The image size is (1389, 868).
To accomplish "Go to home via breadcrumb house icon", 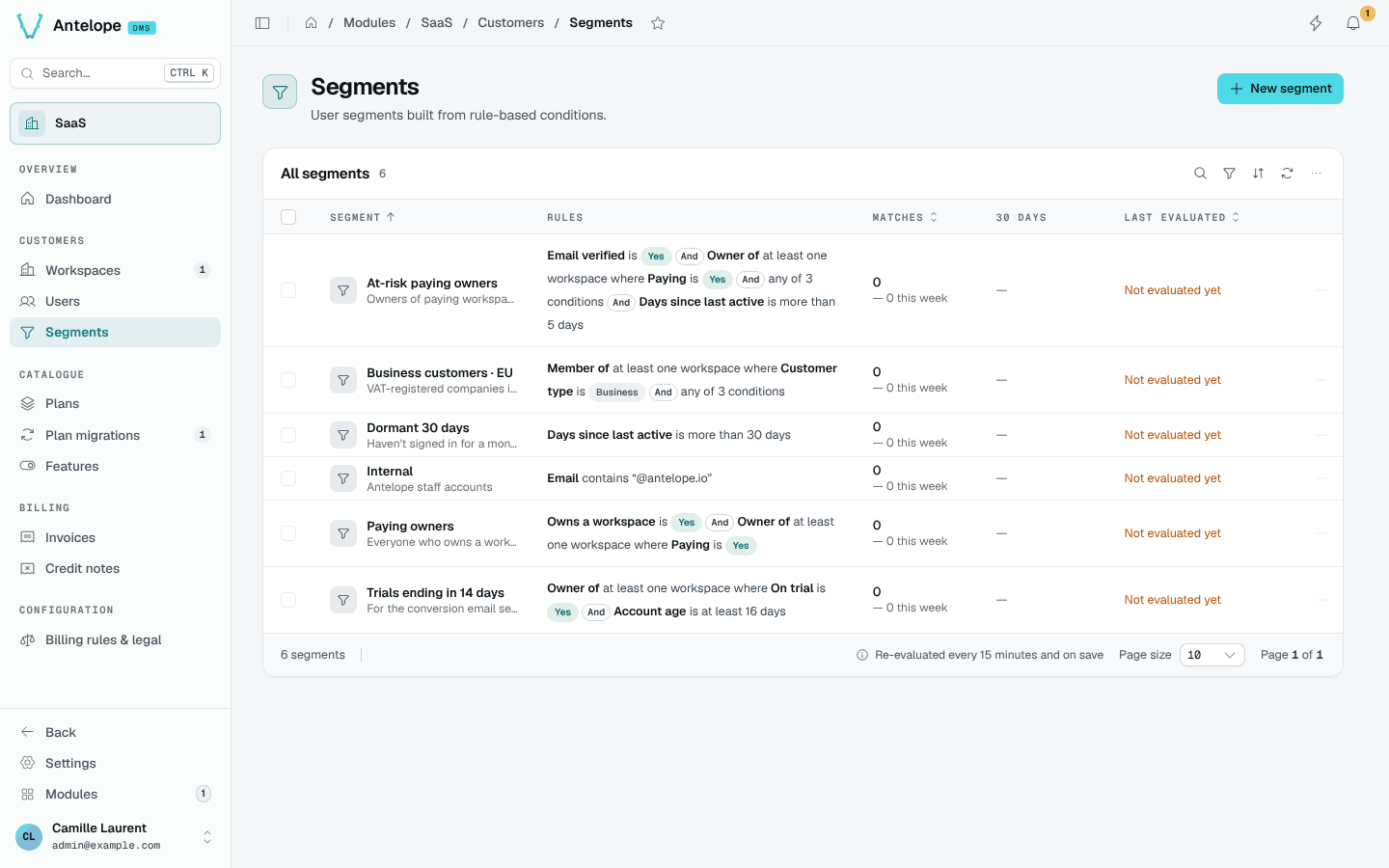I will (311, 23).
